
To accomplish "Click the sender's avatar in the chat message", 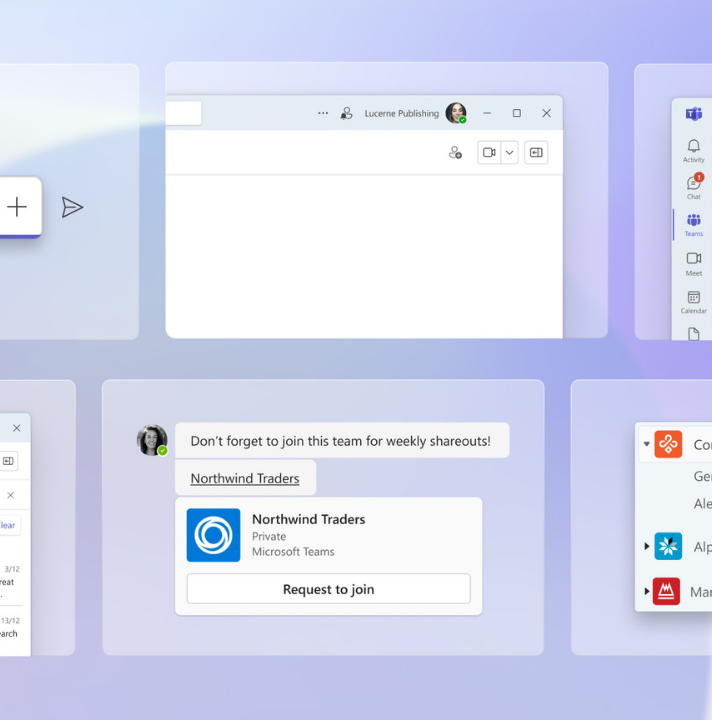I will [x=152, y=440].
